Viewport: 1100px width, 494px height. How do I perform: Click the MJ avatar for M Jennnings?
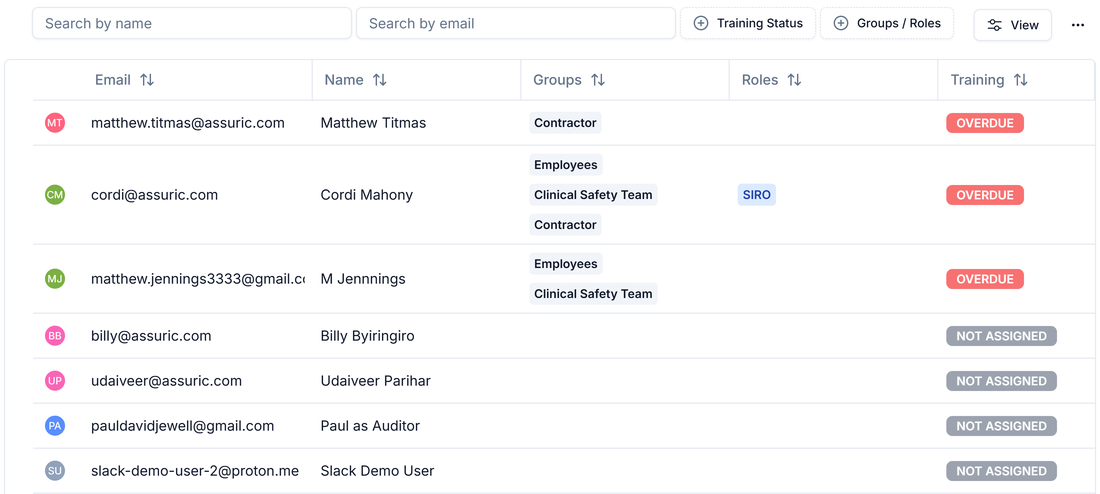pyautogui.click(x=55, y=279)
